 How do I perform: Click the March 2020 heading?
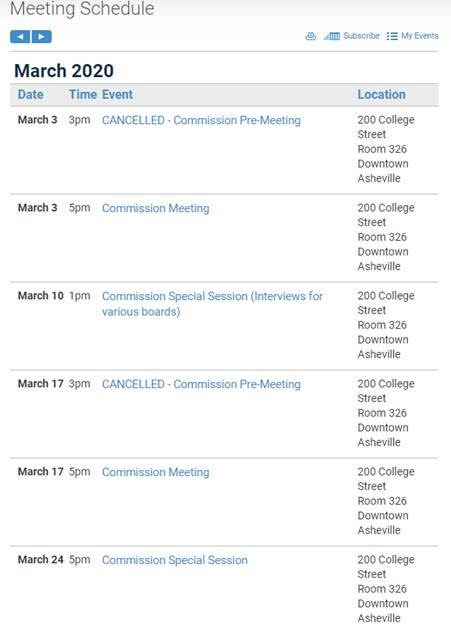64,71
